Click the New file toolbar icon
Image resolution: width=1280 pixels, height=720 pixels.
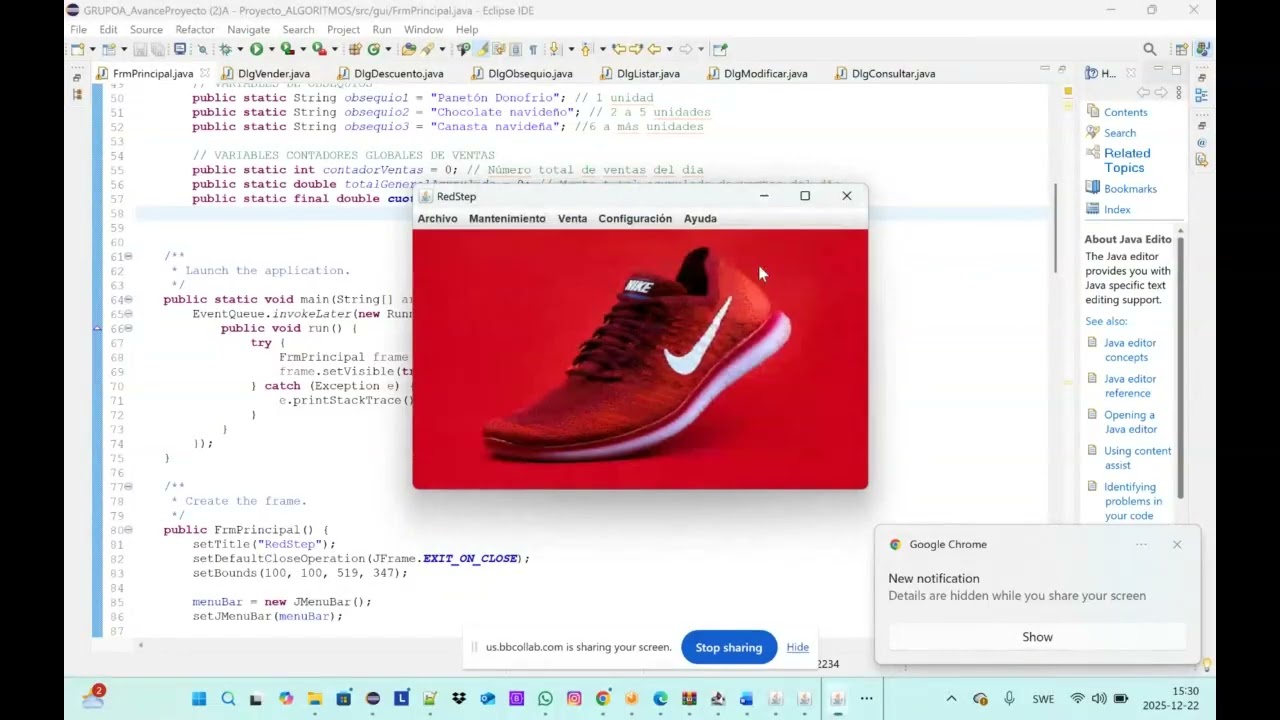(x=78, y=49)
